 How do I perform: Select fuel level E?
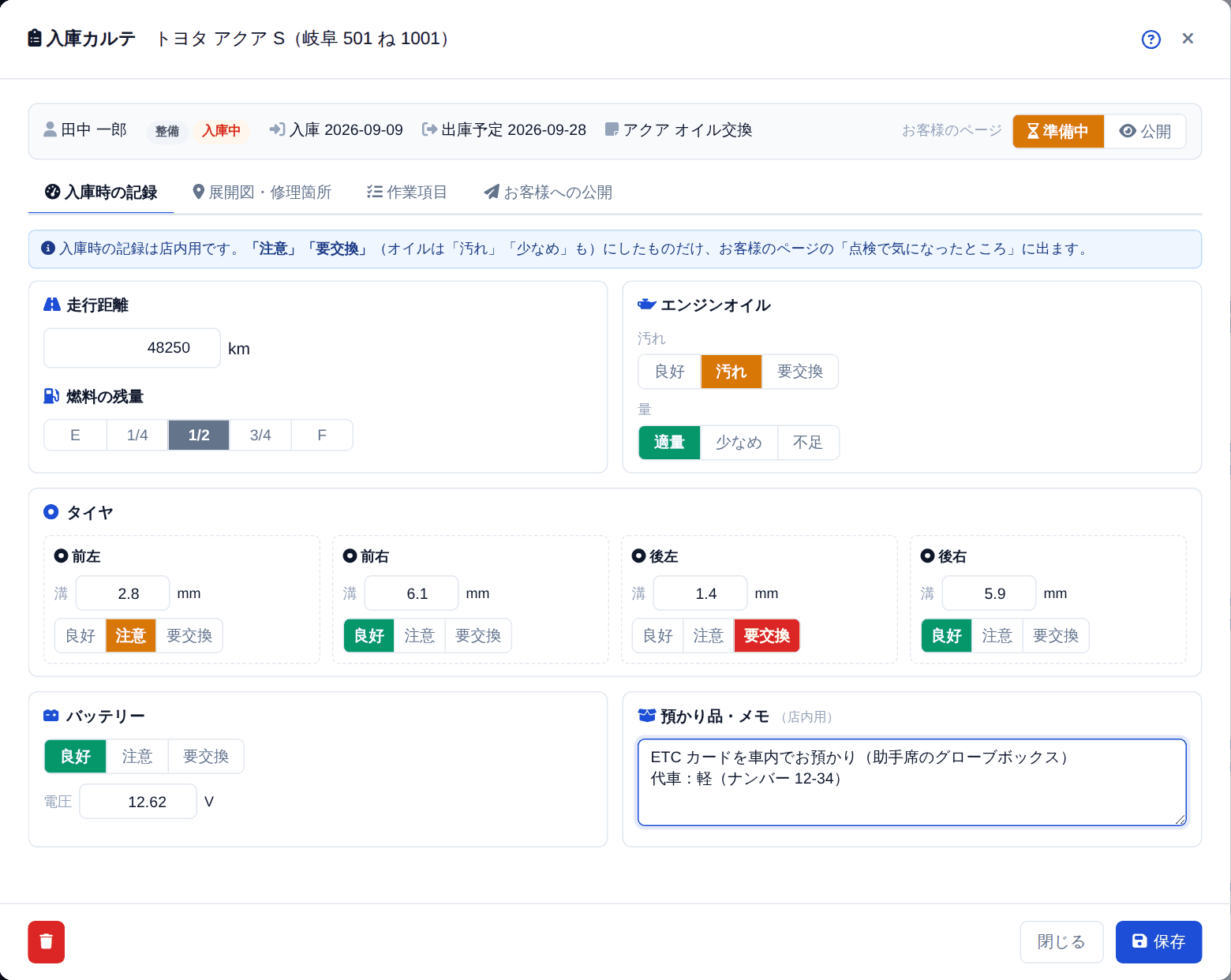pos(75,436)
